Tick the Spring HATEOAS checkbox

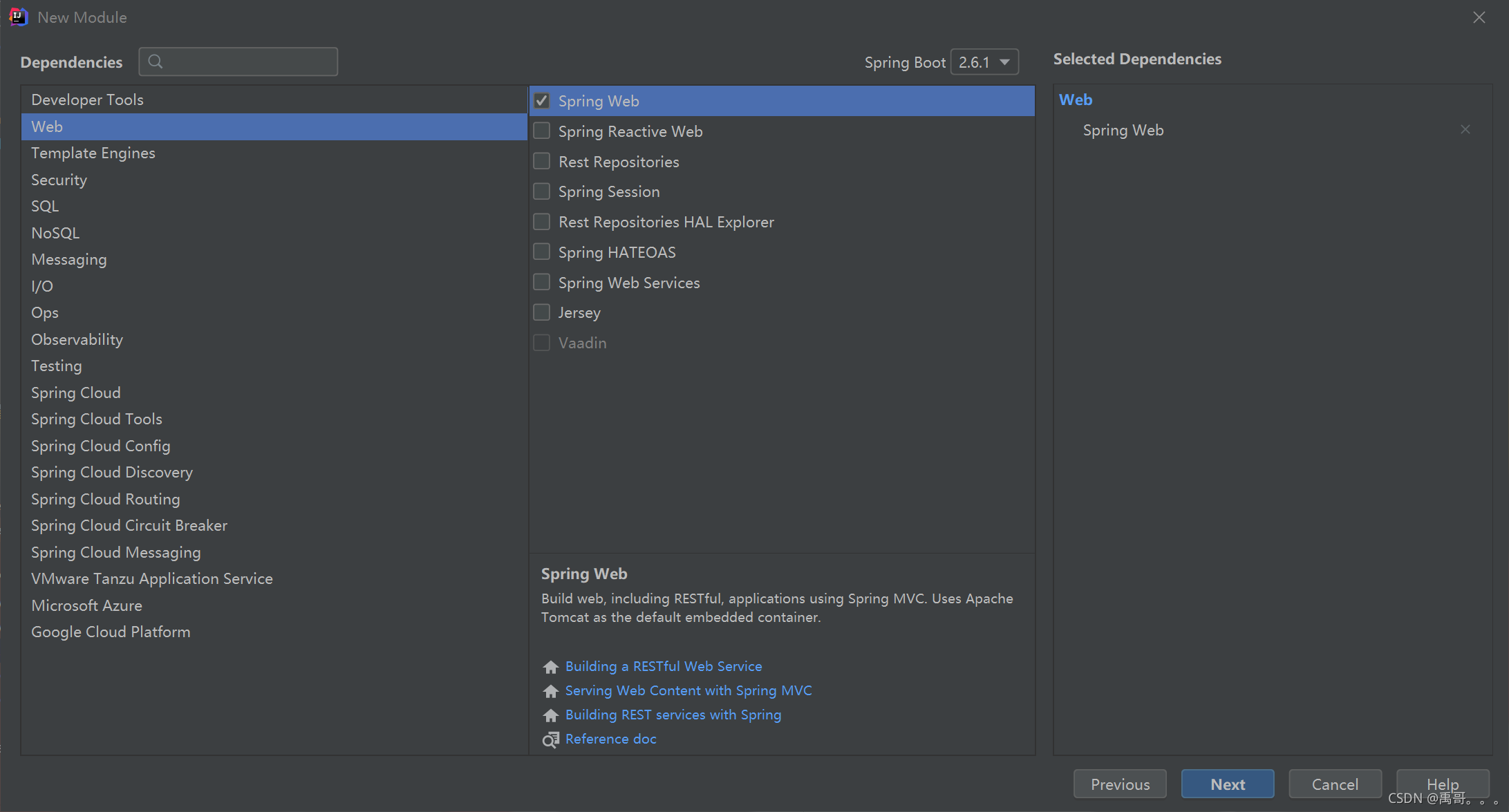pyautogui.click(x=542, y=252)
